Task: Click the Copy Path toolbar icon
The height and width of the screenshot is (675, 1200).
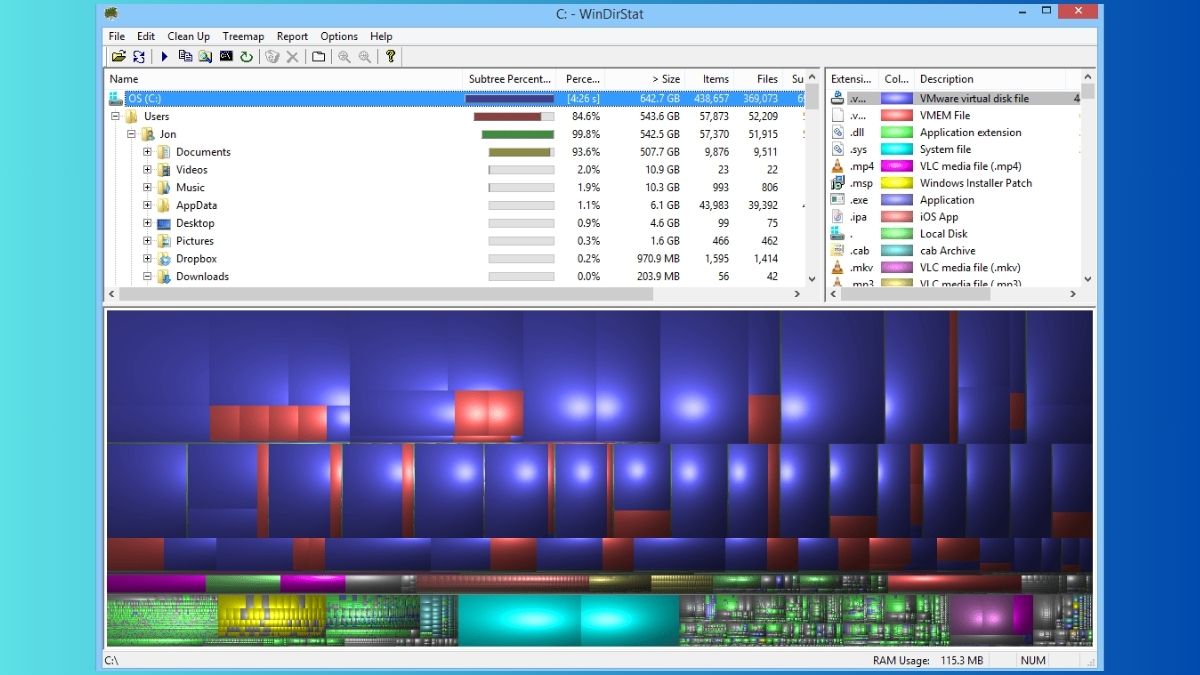Action: [x=185, y=57]
